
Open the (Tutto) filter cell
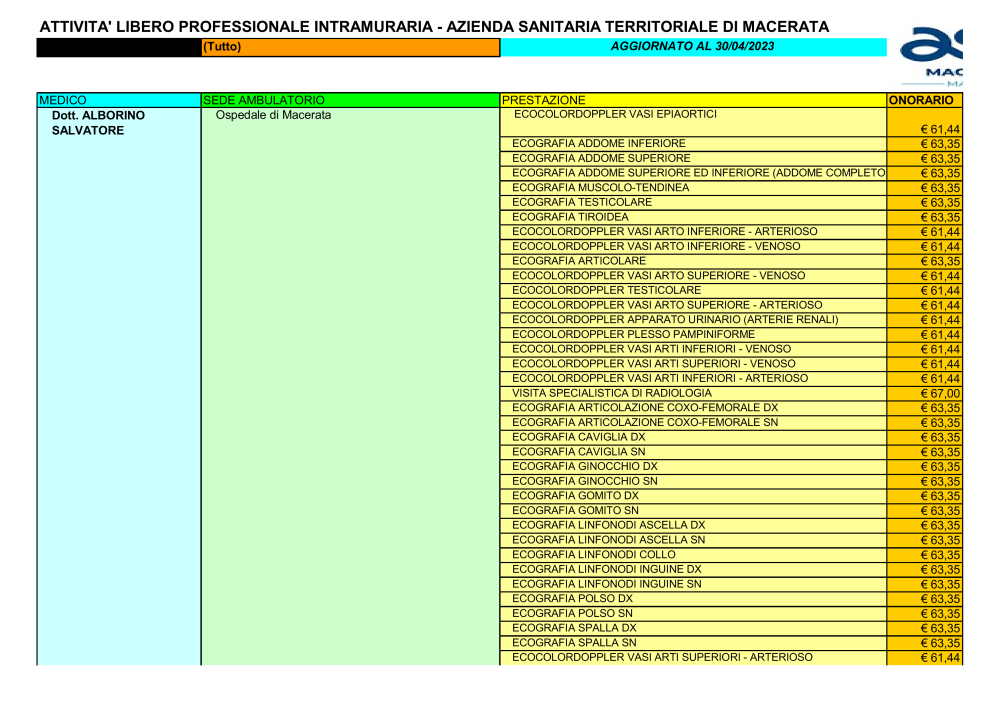coord(349,47)
